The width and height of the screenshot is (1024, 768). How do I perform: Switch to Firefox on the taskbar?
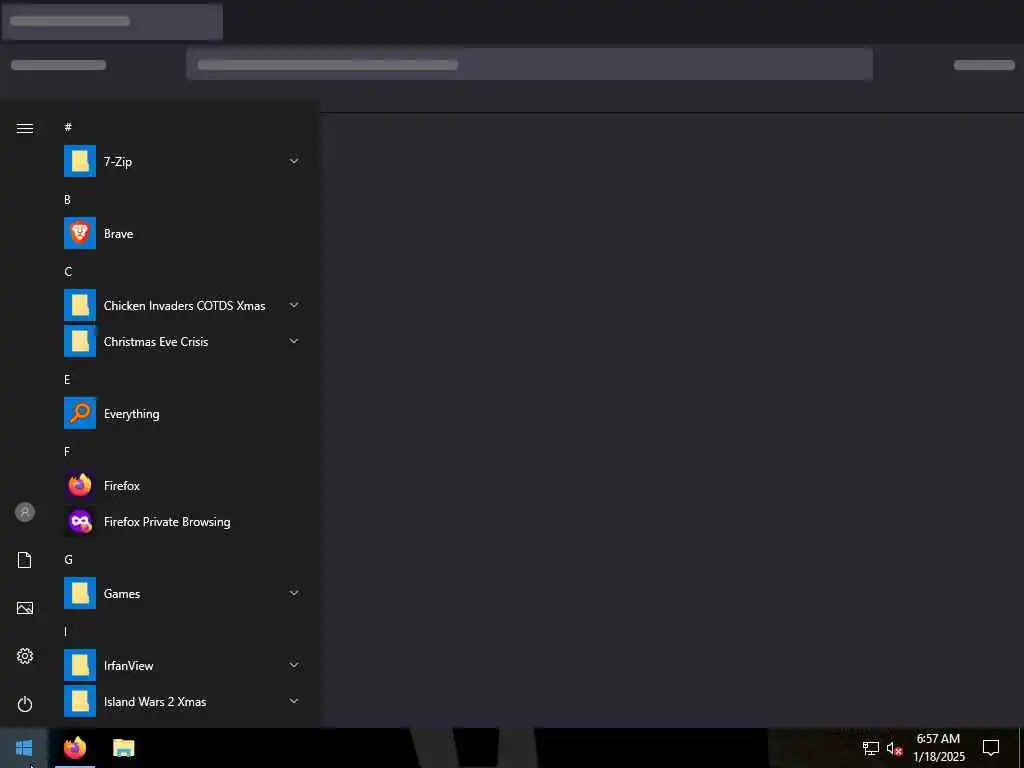pyautogui.click(x=75, y=748)
